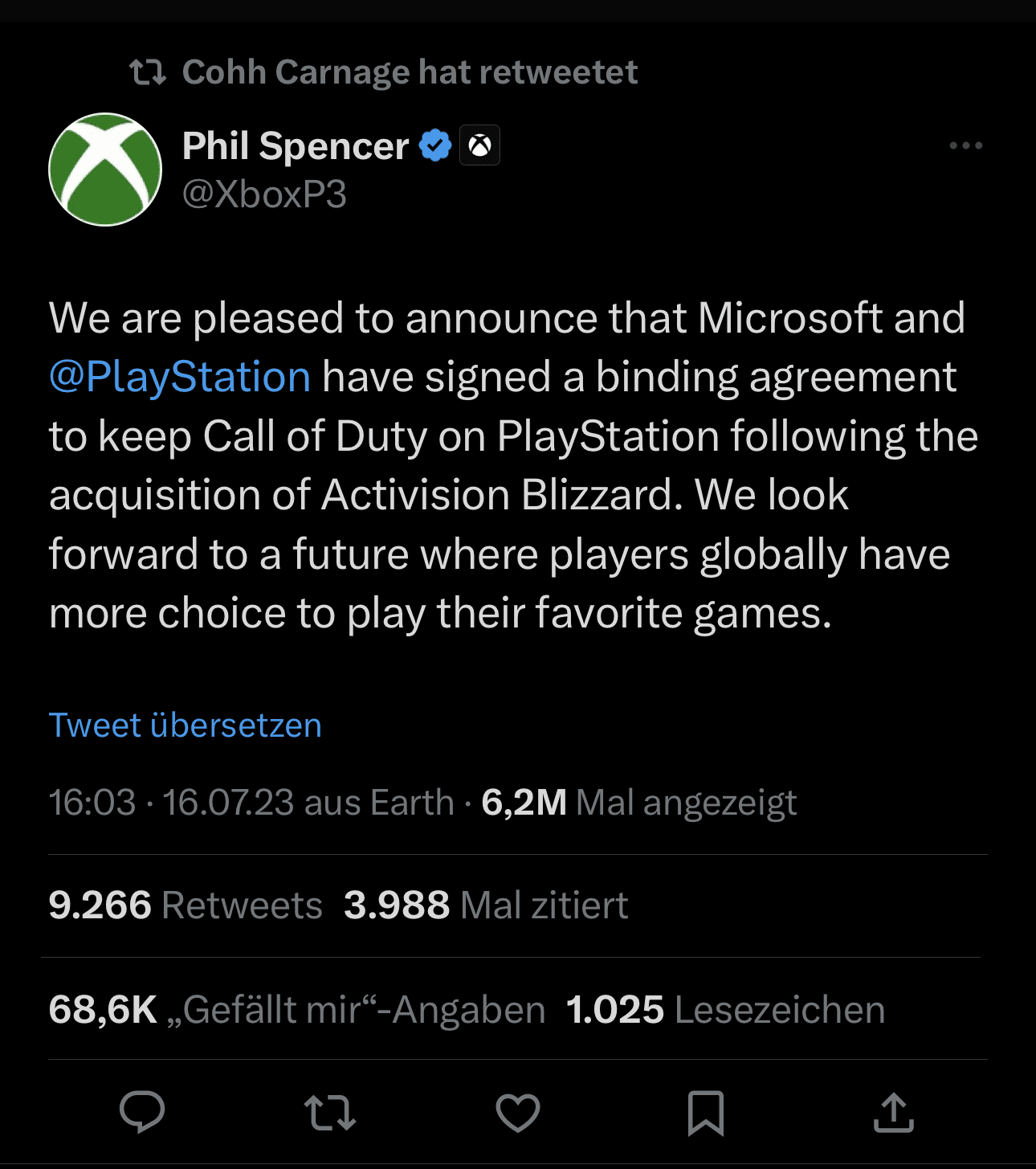Viewport: 1036px width, 1169px height.
Task: Open Phil Spencer display name
Action: point(296,146)
